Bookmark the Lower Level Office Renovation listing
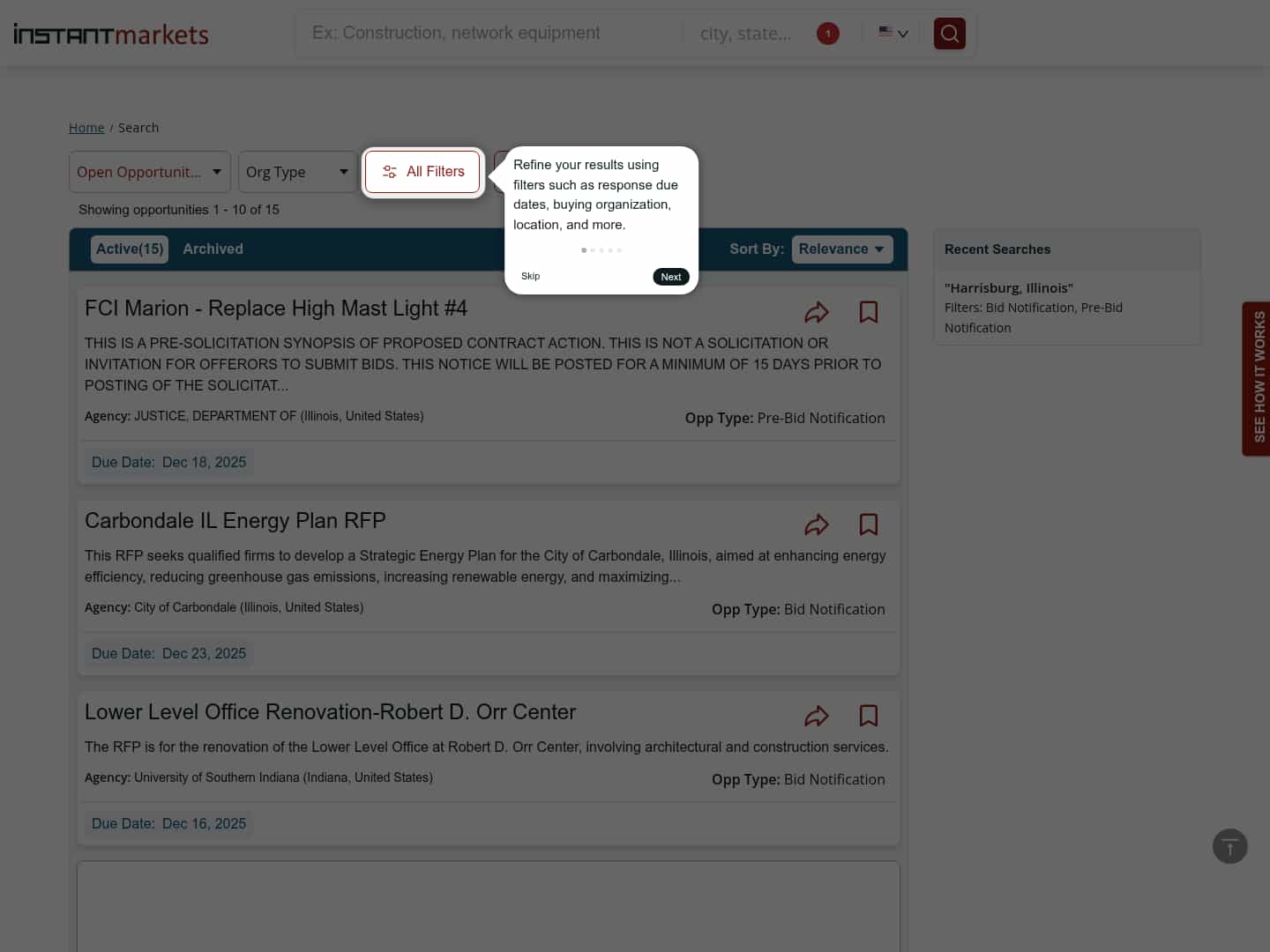The image size is (1270, 952). click(x=868, y=716)
